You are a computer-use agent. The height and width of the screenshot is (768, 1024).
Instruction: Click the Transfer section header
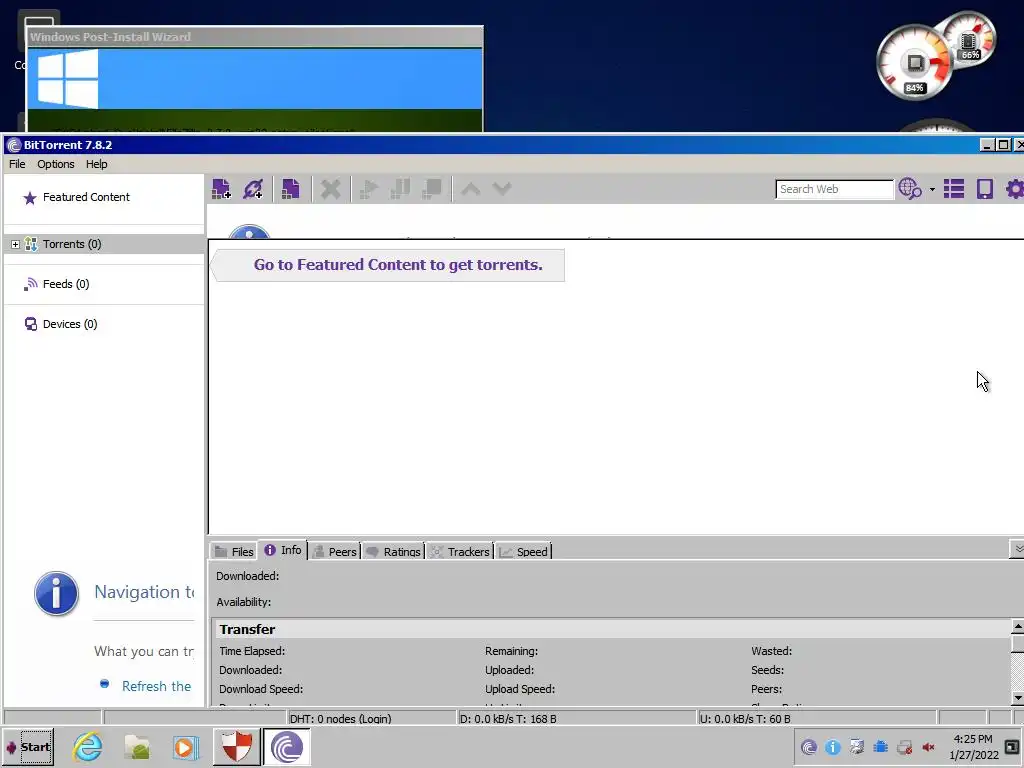pos(611,629)
